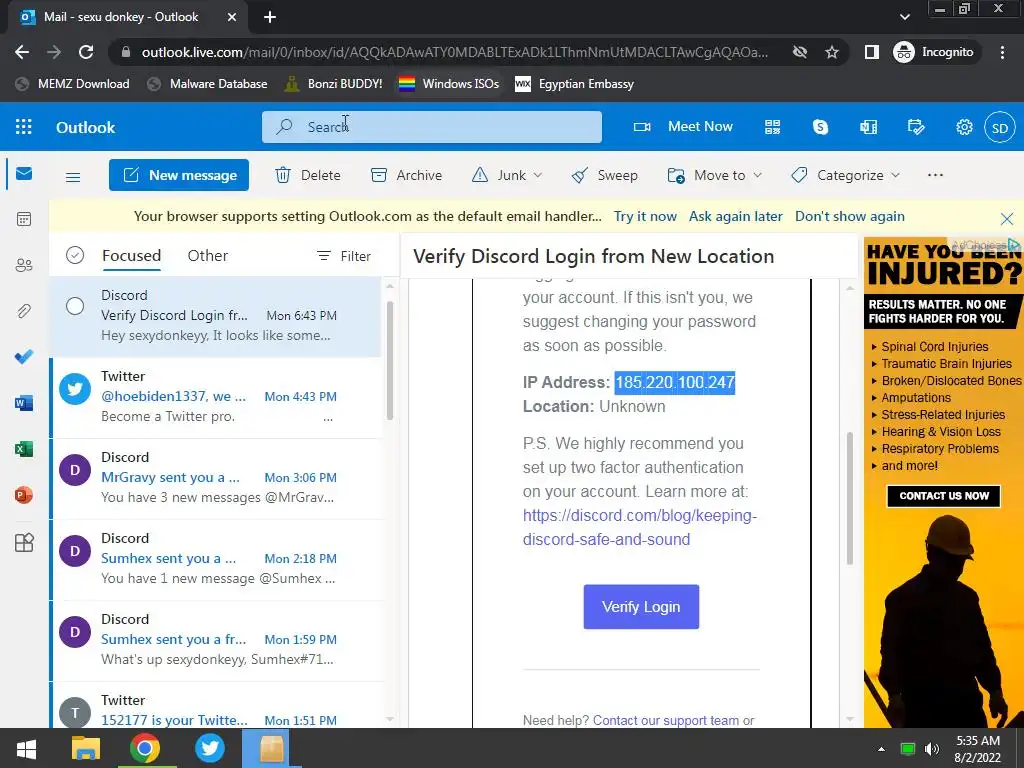Open the Windows ISOs bookmark
Image resolution: width=1024 pixels, height=768 pixels.
point(449,84)
